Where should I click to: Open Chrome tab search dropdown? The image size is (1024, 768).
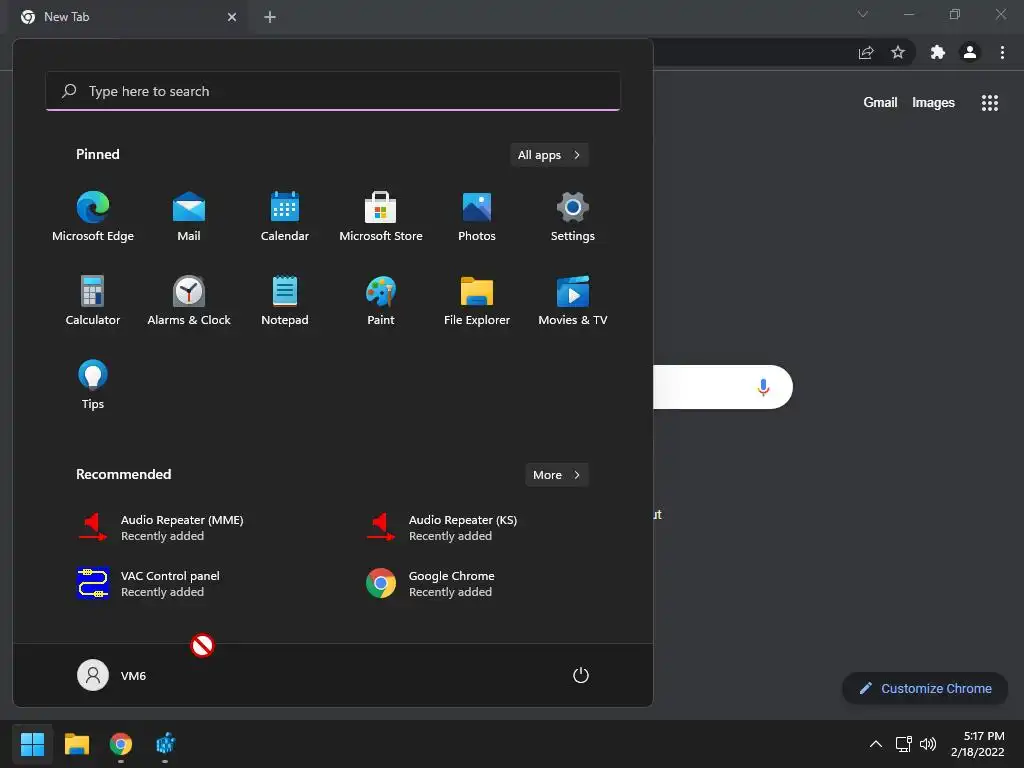[863, 14]
